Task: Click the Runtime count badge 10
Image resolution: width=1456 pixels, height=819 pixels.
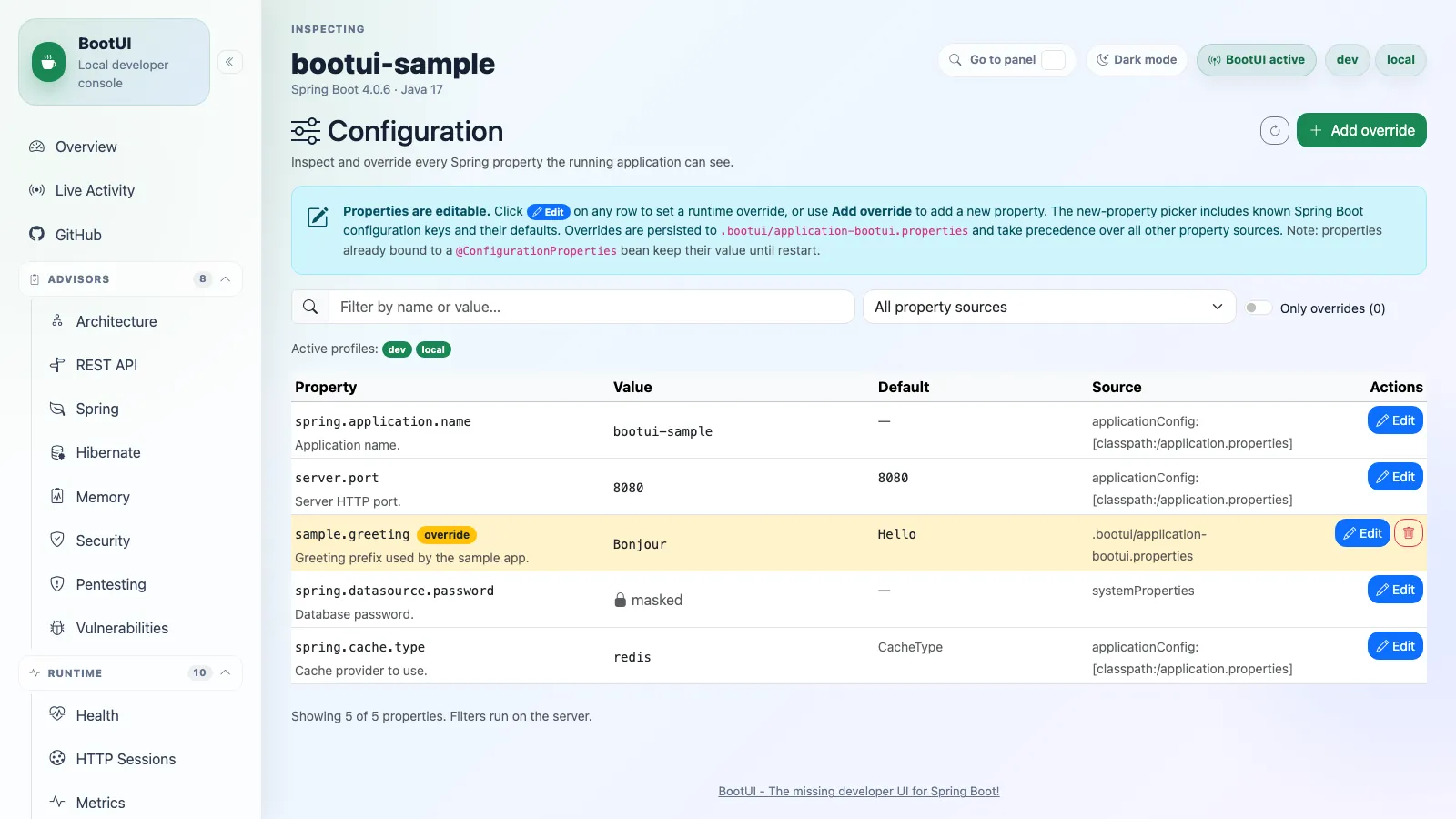Action: [199, 672]
